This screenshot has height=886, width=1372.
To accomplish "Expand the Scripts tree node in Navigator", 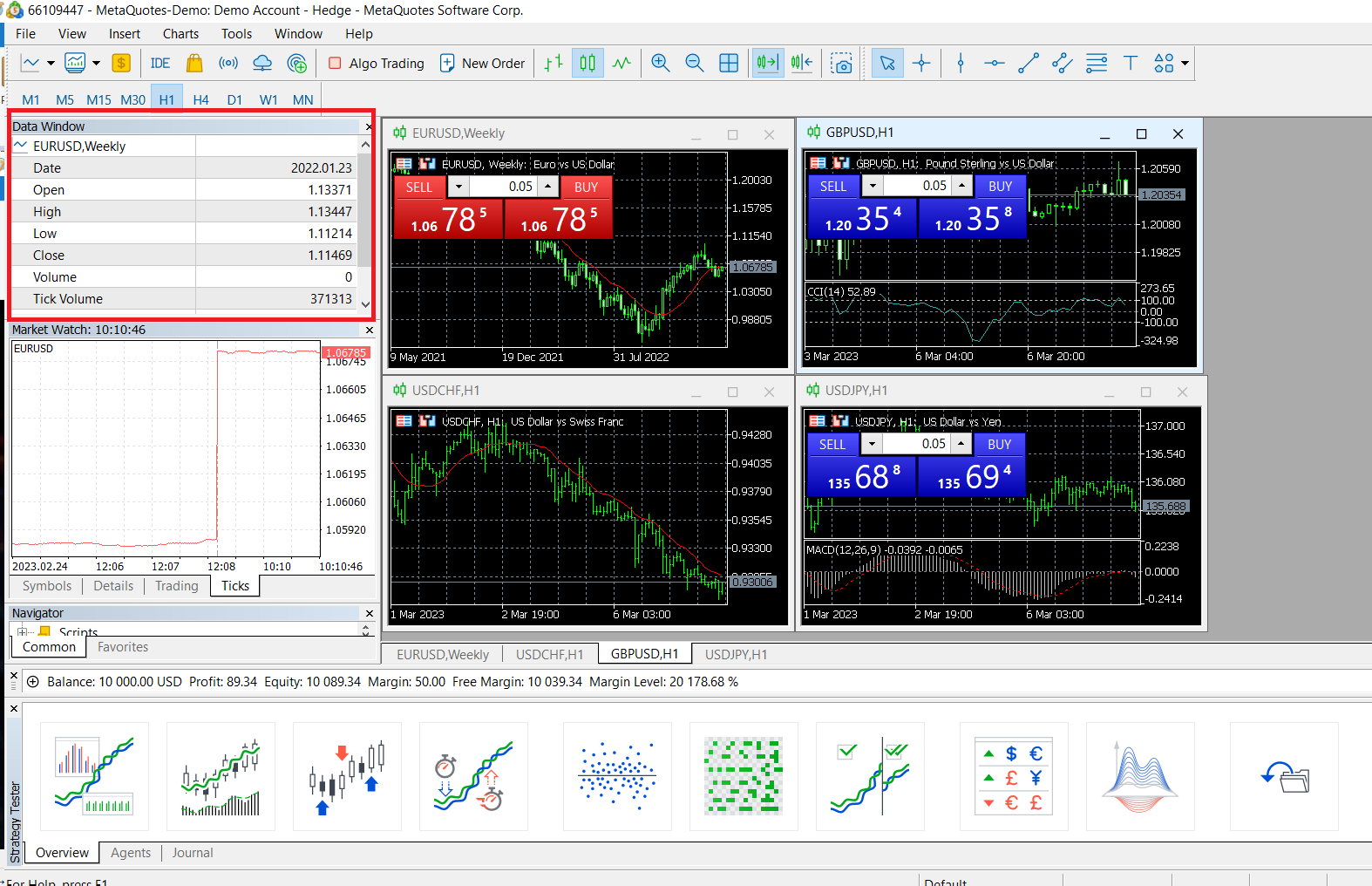I will point(21,632).
